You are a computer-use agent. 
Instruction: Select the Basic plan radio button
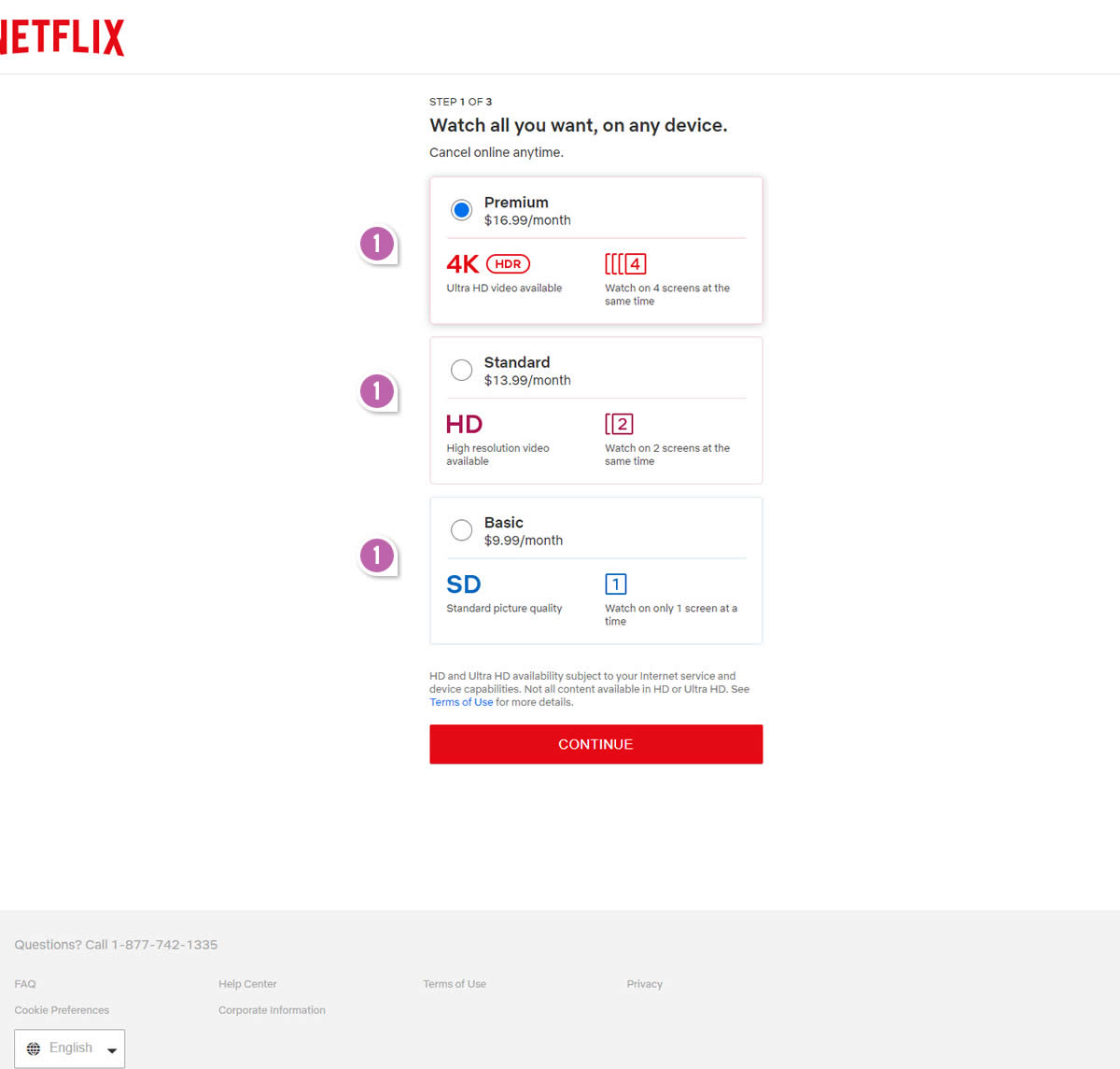(461, 530)
